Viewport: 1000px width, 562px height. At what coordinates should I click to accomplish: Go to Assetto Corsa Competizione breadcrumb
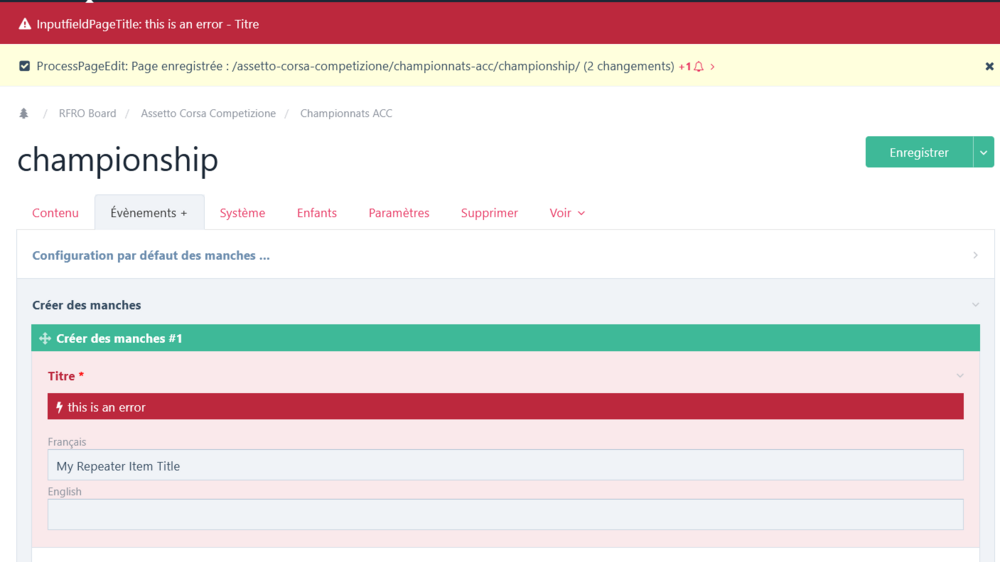pyautogui.click(x=208, y=114)
